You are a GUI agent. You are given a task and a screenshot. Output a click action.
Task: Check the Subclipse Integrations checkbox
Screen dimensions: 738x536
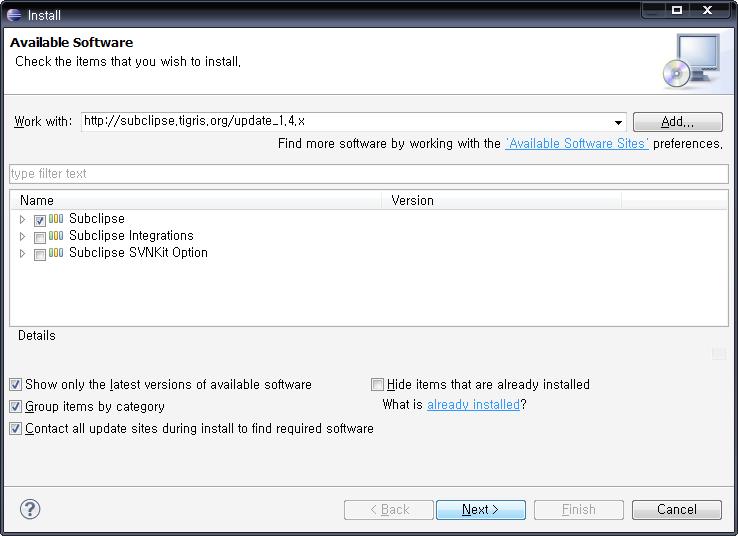(x=40, y=237)
